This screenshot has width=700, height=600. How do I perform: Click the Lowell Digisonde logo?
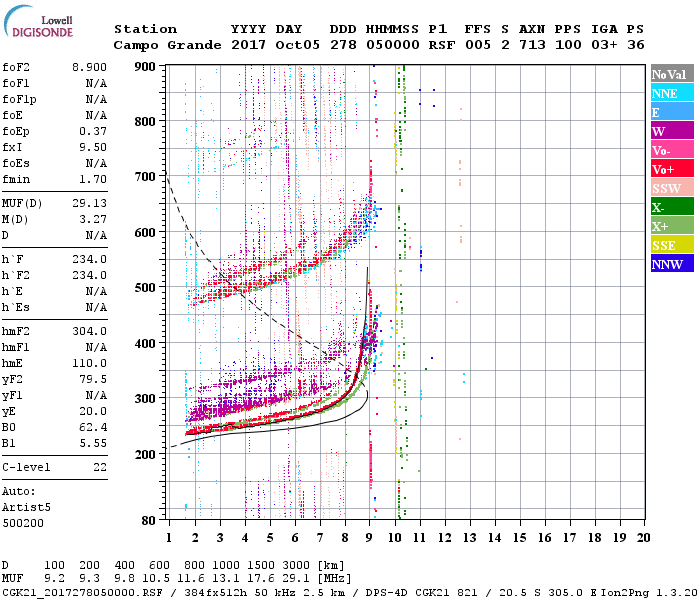pyautogui.click(x=38, y=21)
